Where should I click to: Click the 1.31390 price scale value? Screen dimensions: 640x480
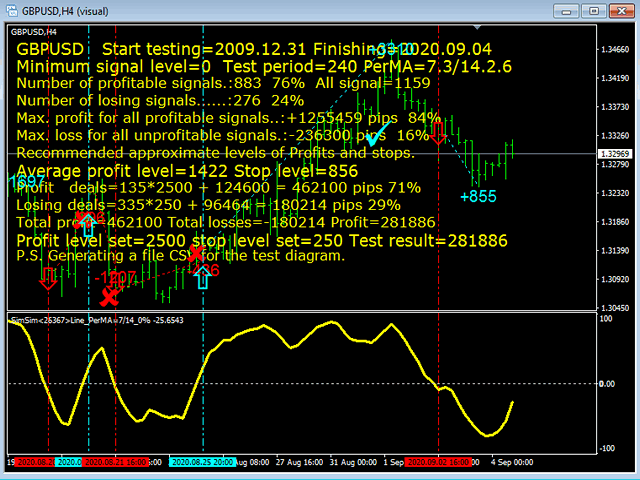615,250
